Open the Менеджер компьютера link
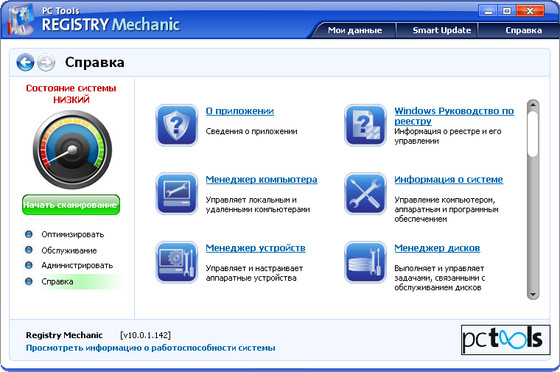Image resolution: width=560 pixels, height=372 pixels. point(261,180)
